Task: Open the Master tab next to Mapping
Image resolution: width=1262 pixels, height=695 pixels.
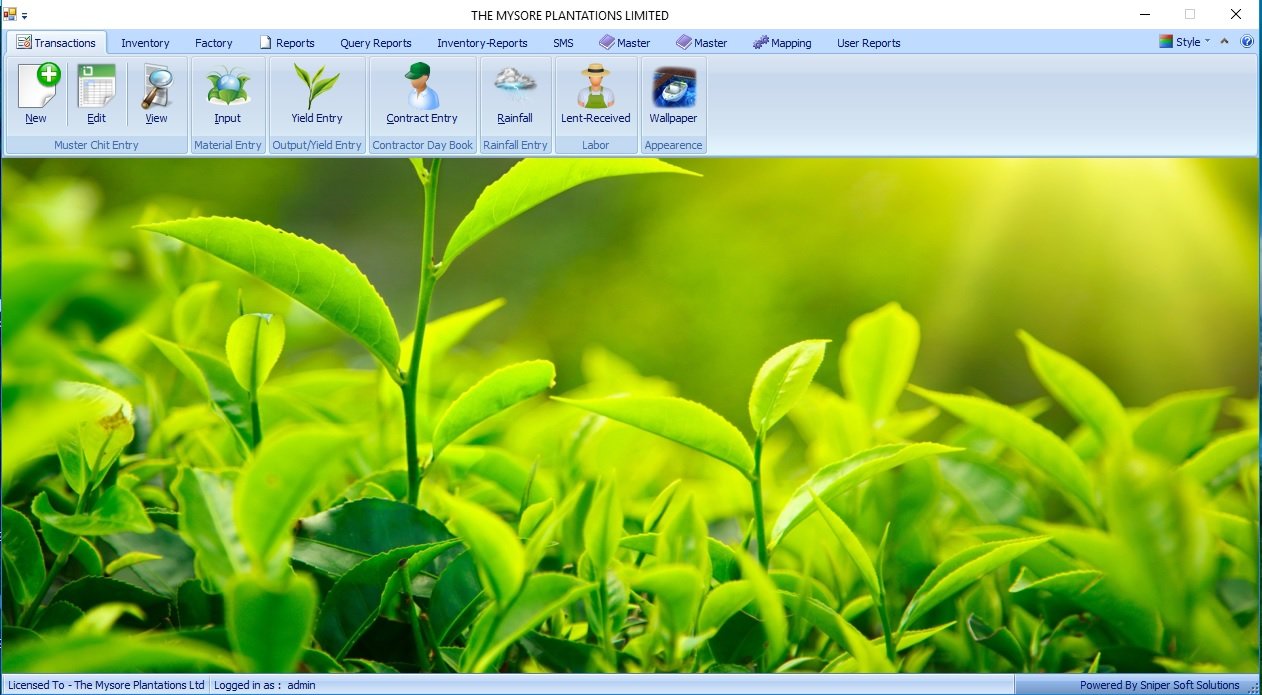Action: point(702,43)
